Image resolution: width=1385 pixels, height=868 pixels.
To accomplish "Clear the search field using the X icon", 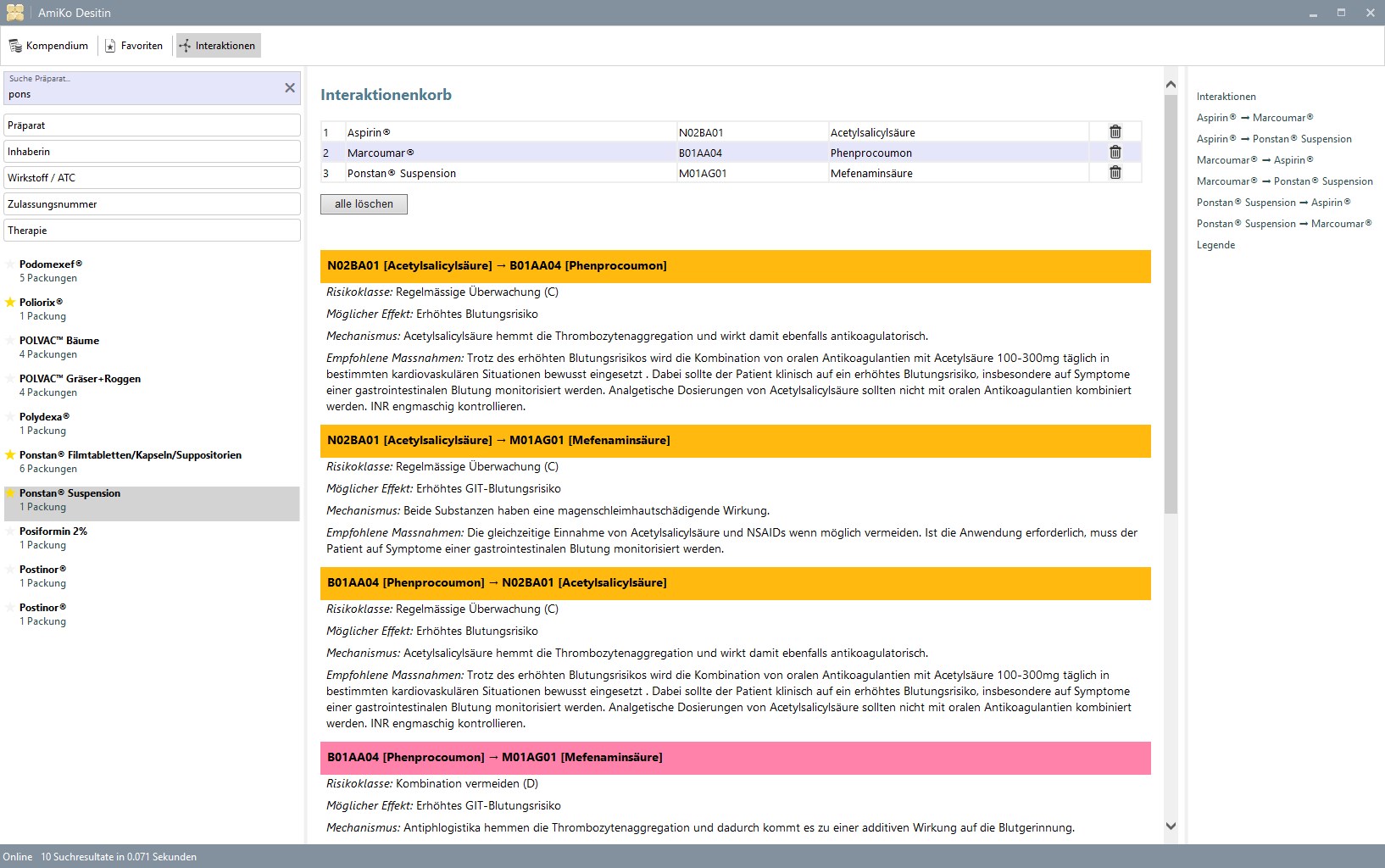I will coord(289,87).
